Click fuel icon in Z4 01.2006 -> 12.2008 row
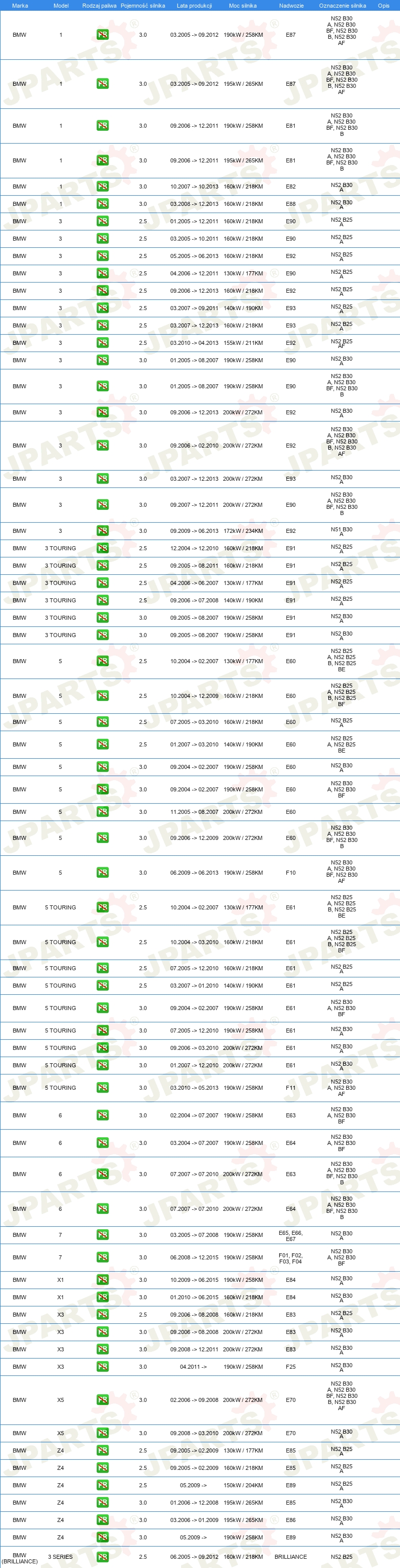This screenshot has height=1568, width=400. pyautogui.click(x=102, y=1502)
